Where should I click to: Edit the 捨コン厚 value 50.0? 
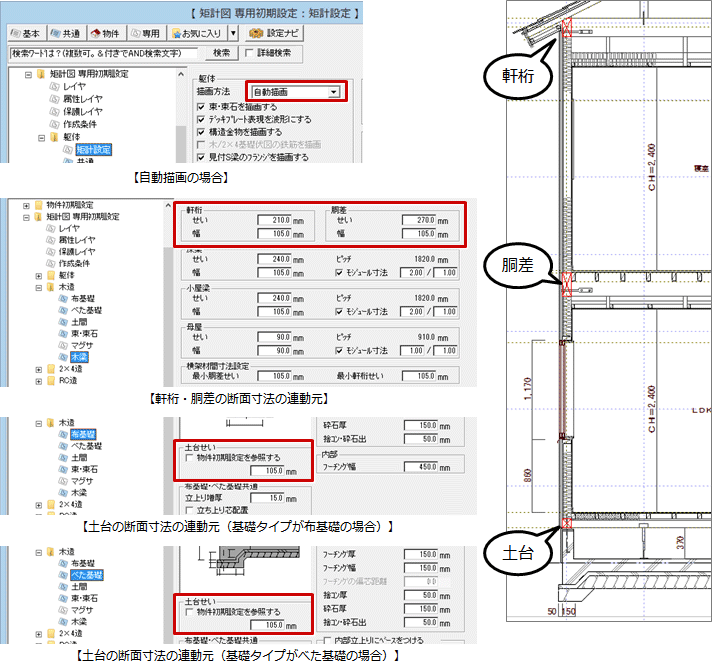pos(421,595)
